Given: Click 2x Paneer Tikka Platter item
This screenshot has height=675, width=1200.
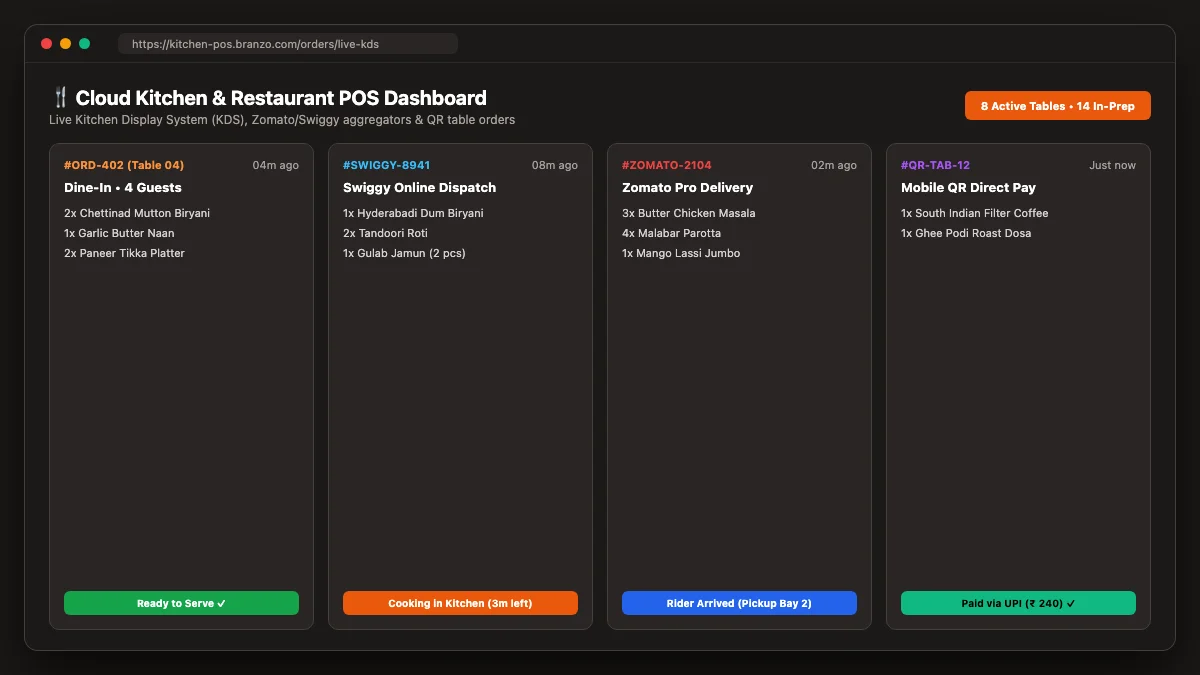Looking at the screenshot, I should pyautogui.click(x=124, y=253).
